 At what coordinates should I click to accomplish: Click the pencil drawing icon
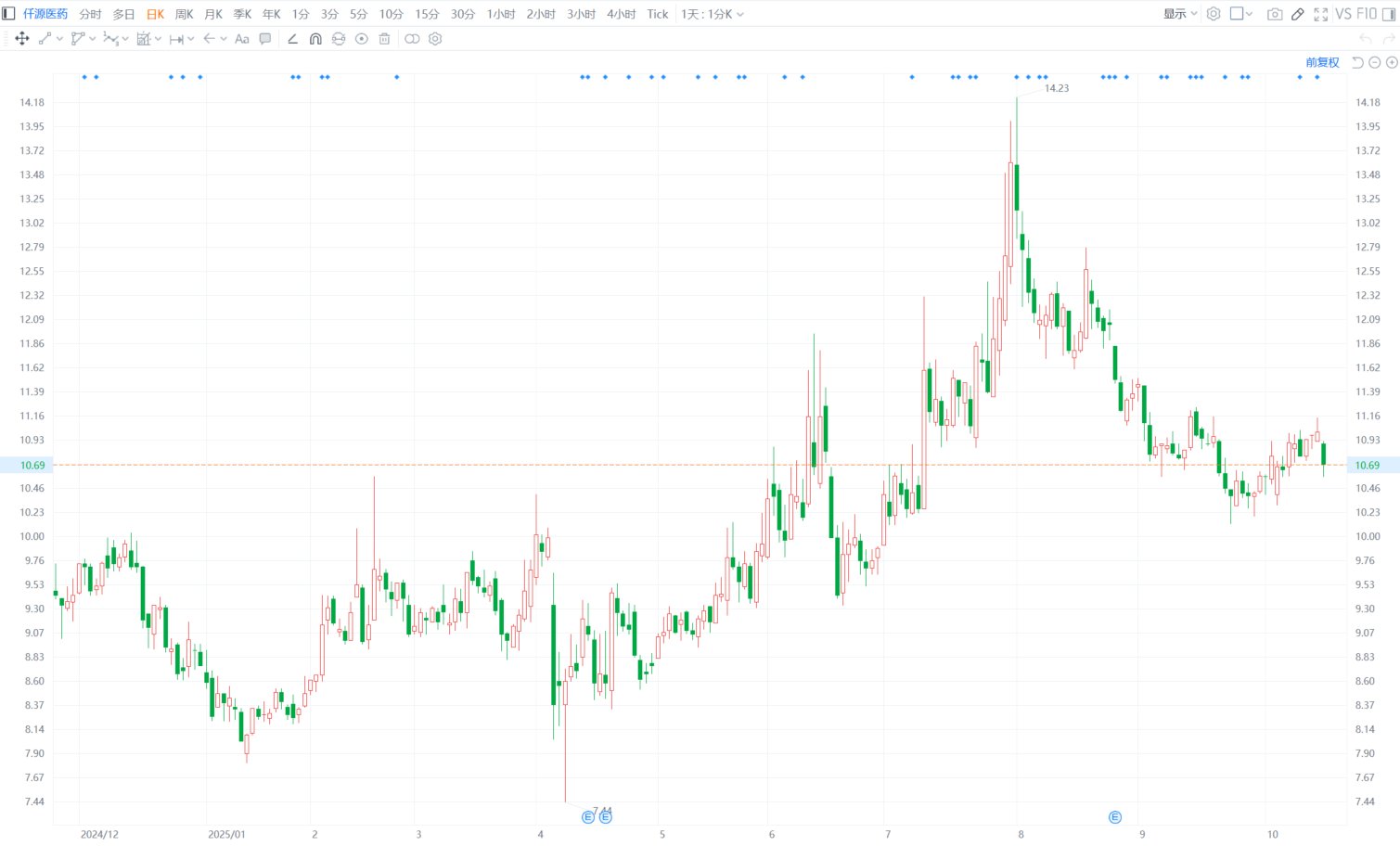pos(1298,14)
